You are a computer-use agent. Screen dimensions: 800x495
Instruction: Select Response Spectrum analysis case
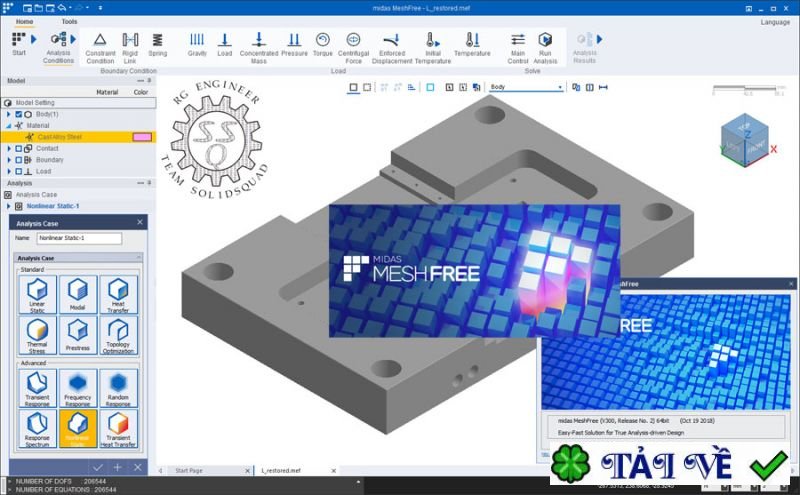tap(37, 429)
